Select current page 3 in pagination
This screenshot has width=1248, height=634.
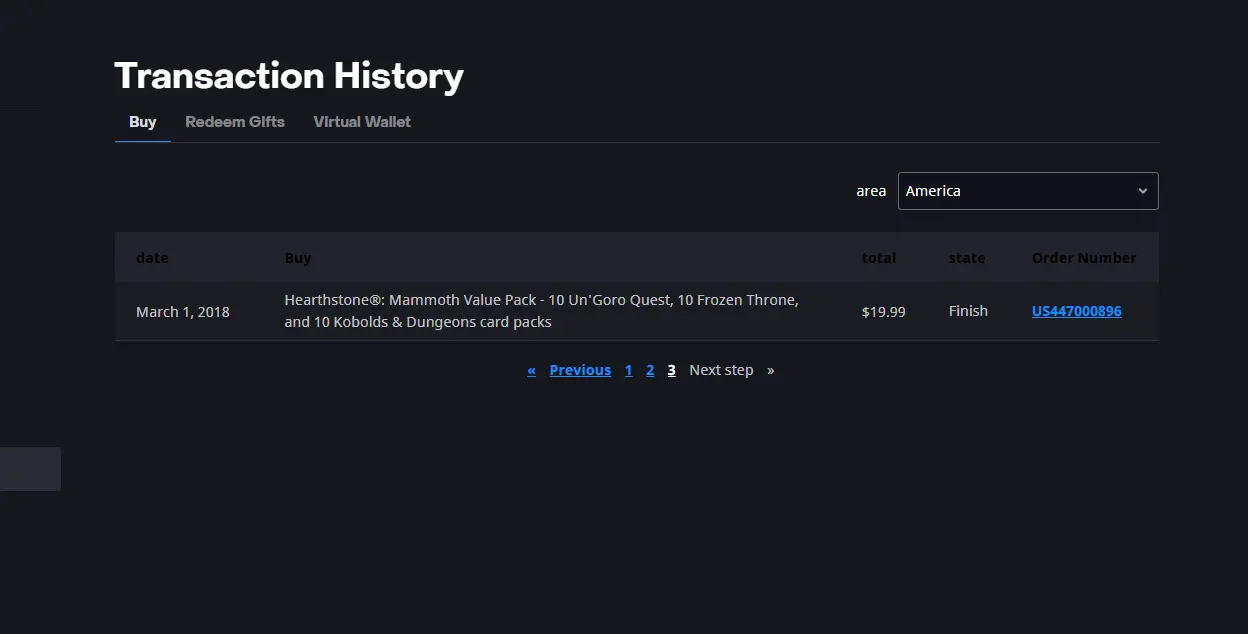(671, 370)
